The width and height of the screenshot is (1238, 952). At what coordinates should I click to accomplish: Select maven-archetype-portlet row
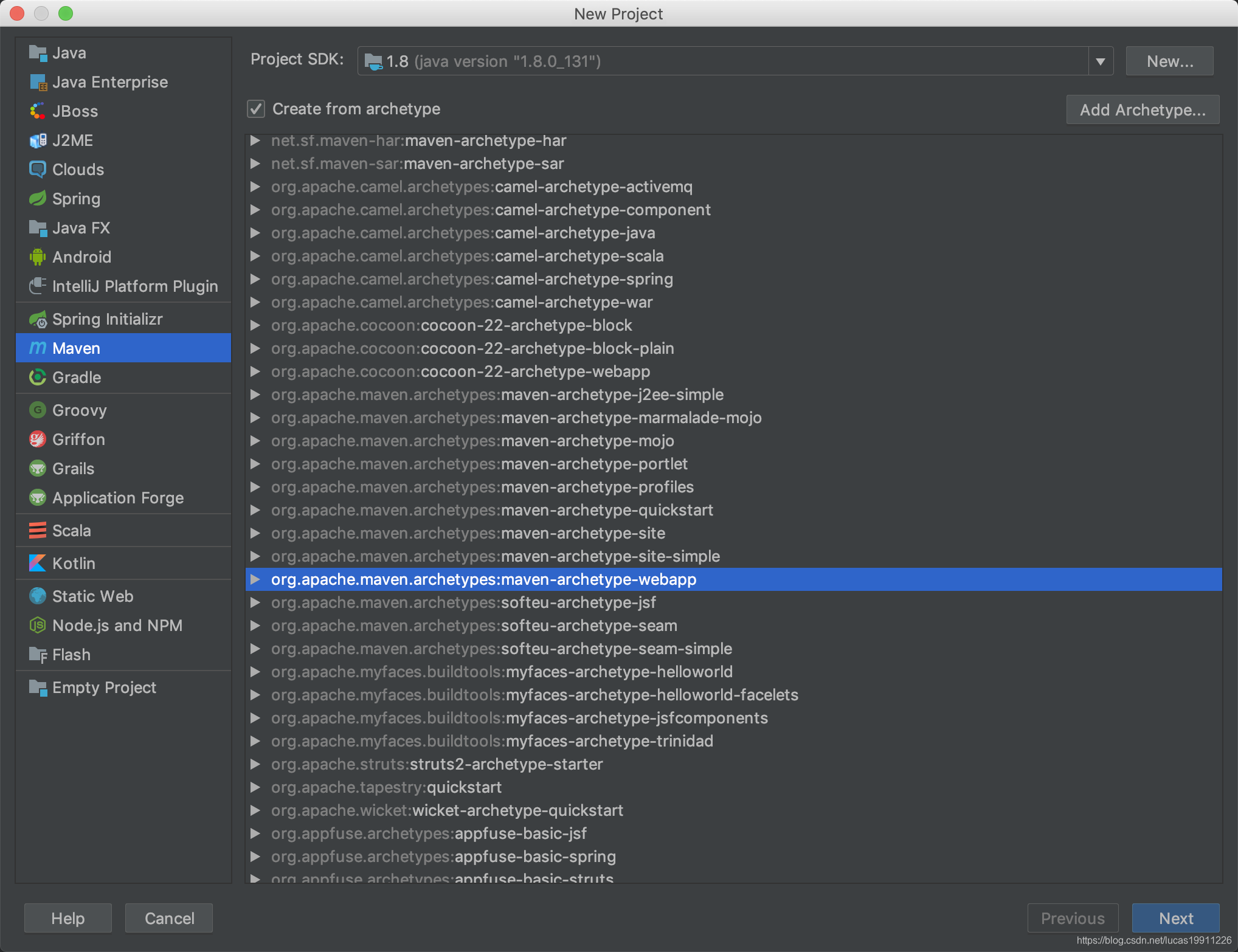[x=733, y=464]
